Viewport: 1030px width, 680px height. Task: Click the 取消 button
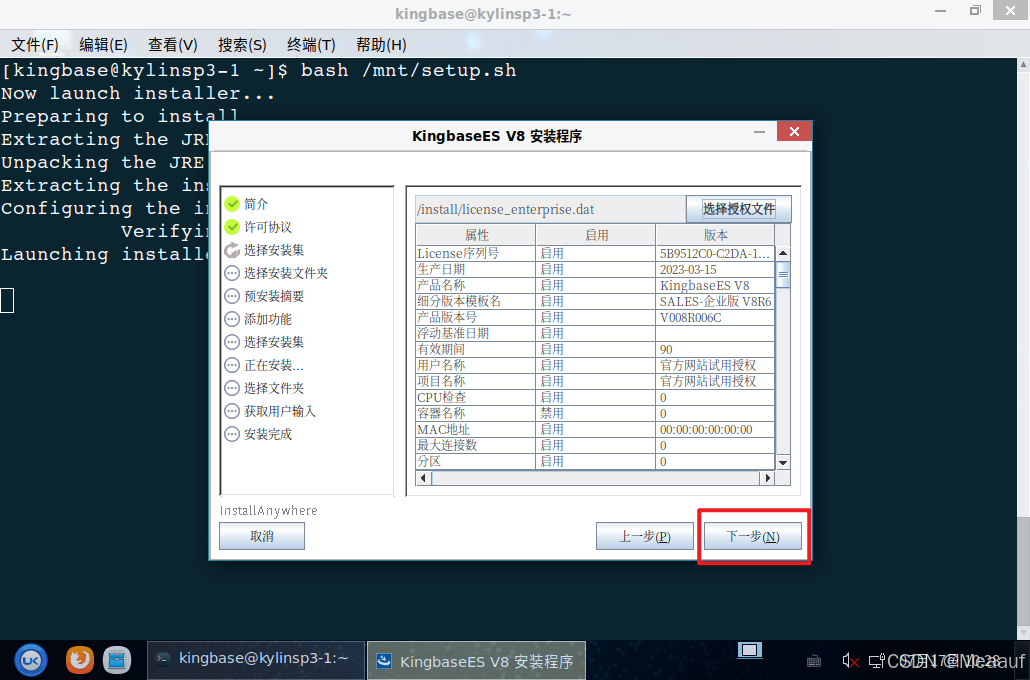coord(261,536)
